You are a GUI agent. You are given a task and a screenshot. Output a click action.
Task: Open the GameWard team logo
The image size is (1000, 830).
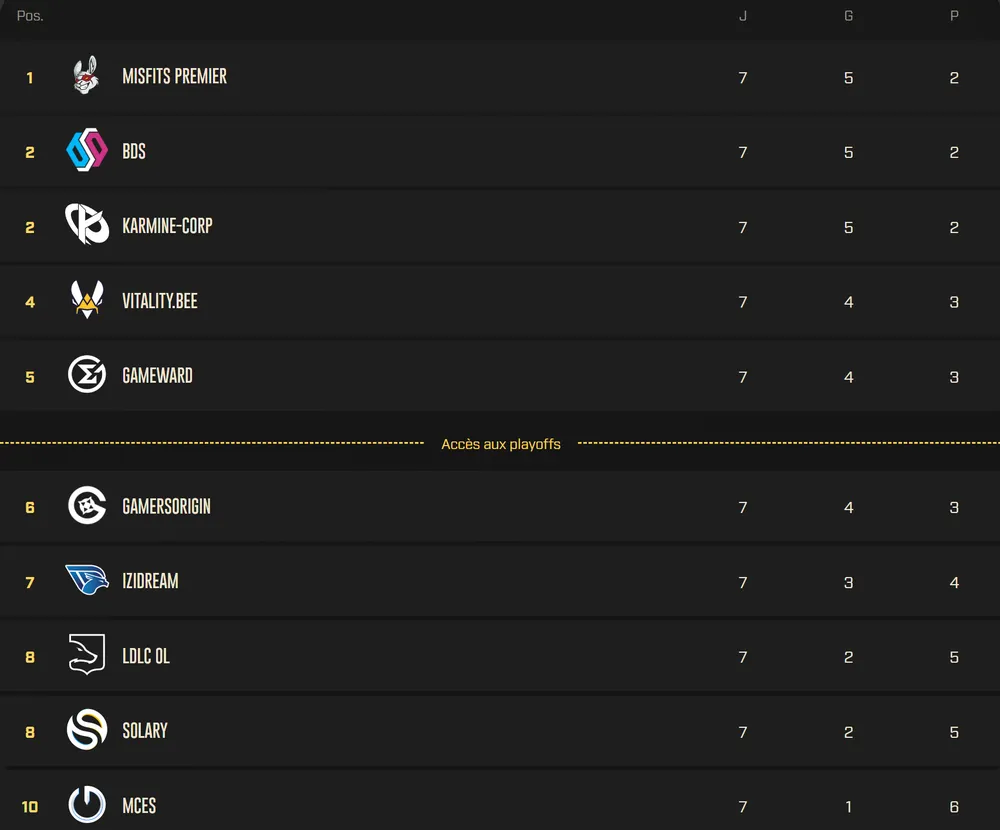coord(87,375)
